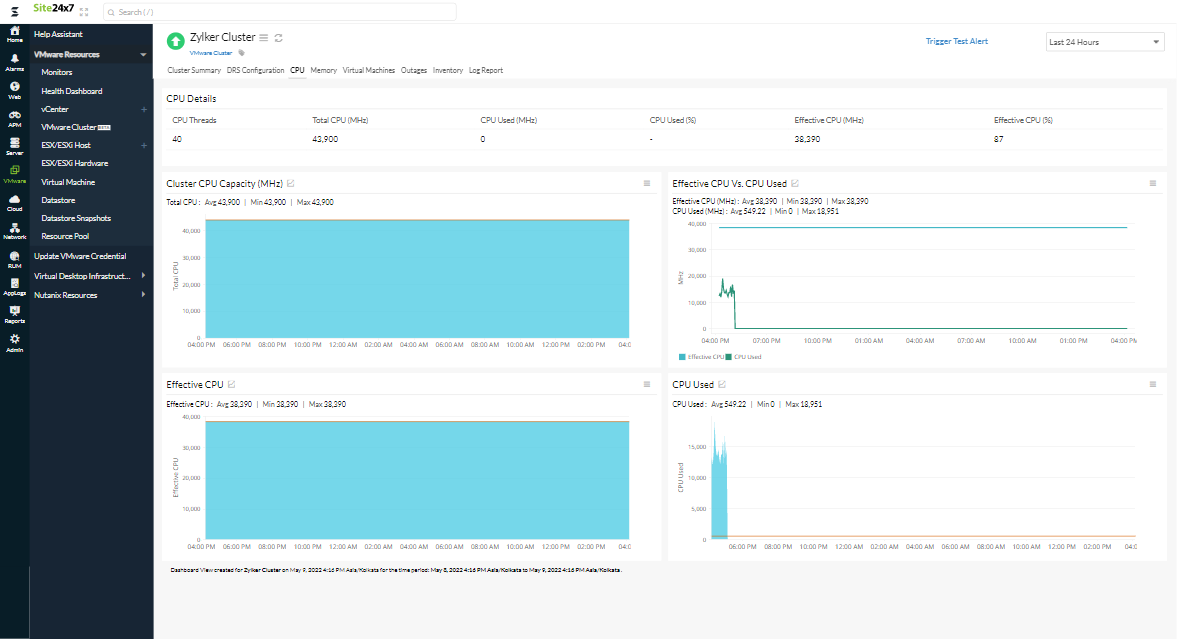Select the Reports icon in the navigation rail
Screen dimensions: 1177x639
(x=14, y=315)
